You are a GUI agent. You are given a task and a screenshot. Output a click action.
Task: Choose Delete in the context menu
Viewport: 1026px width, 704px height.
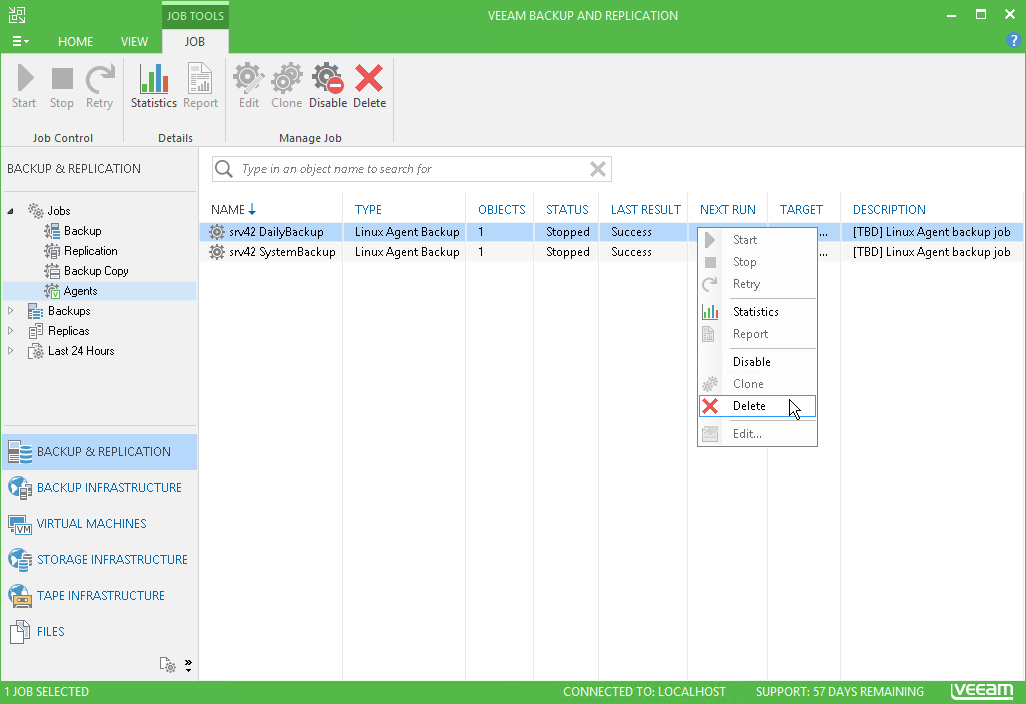[x=757, y=406]
